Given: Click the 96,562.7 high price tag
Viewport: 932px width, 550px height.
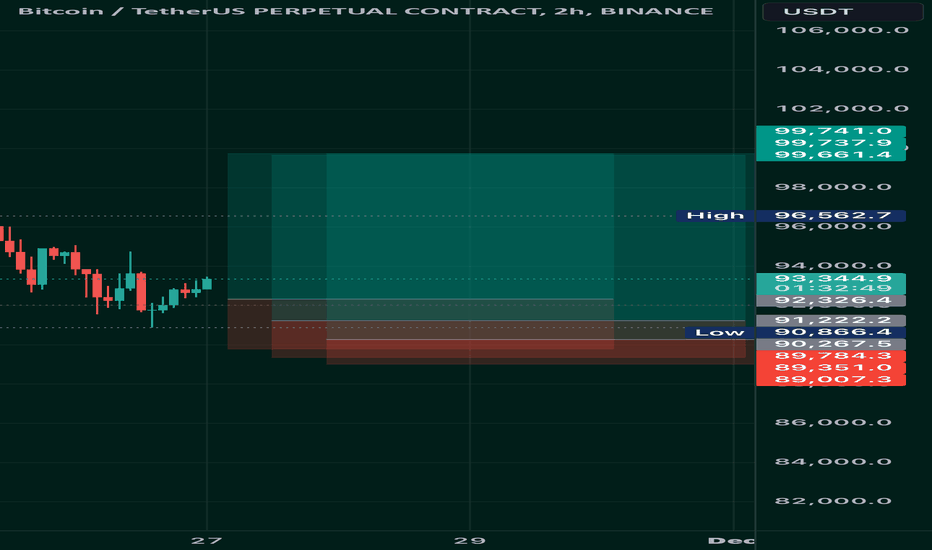Looking at the screenshot, I should click(x=831, y=215).
